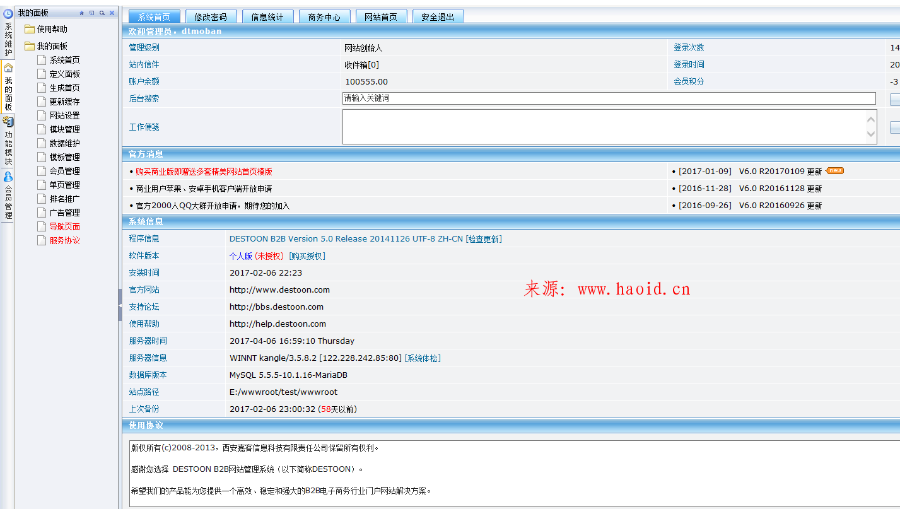
Task: Open the red 服务协议 tree item
Action: [64, 240]
